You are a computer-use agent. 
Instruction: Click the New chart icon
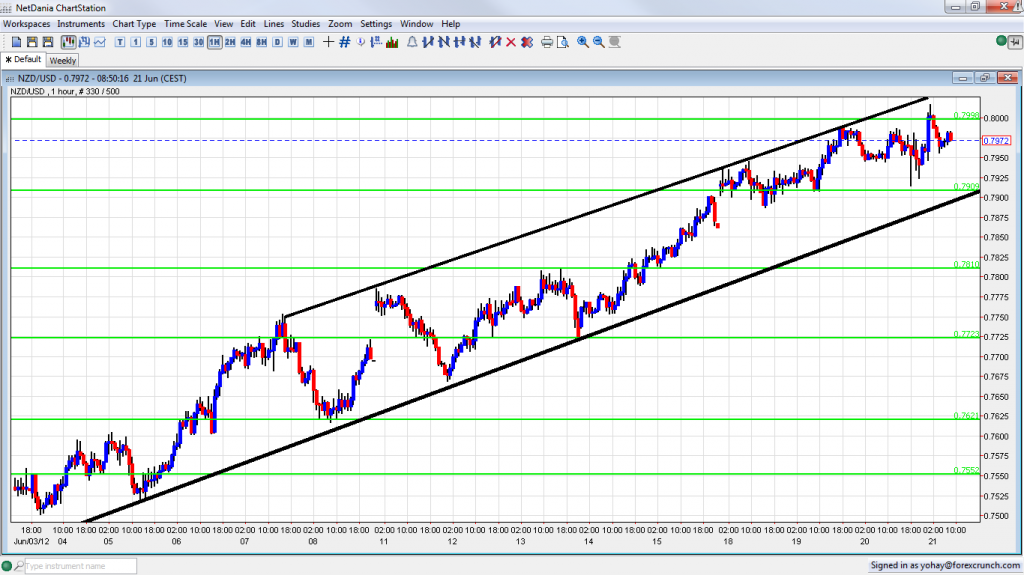coord(16,42)
